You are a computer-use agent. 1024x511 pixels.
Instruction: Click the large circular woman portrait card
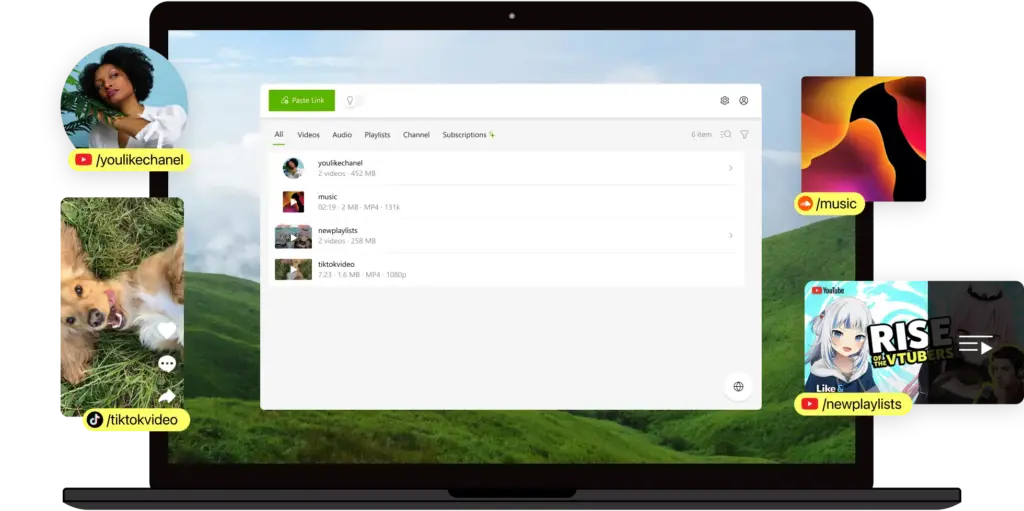pos(124,95)
